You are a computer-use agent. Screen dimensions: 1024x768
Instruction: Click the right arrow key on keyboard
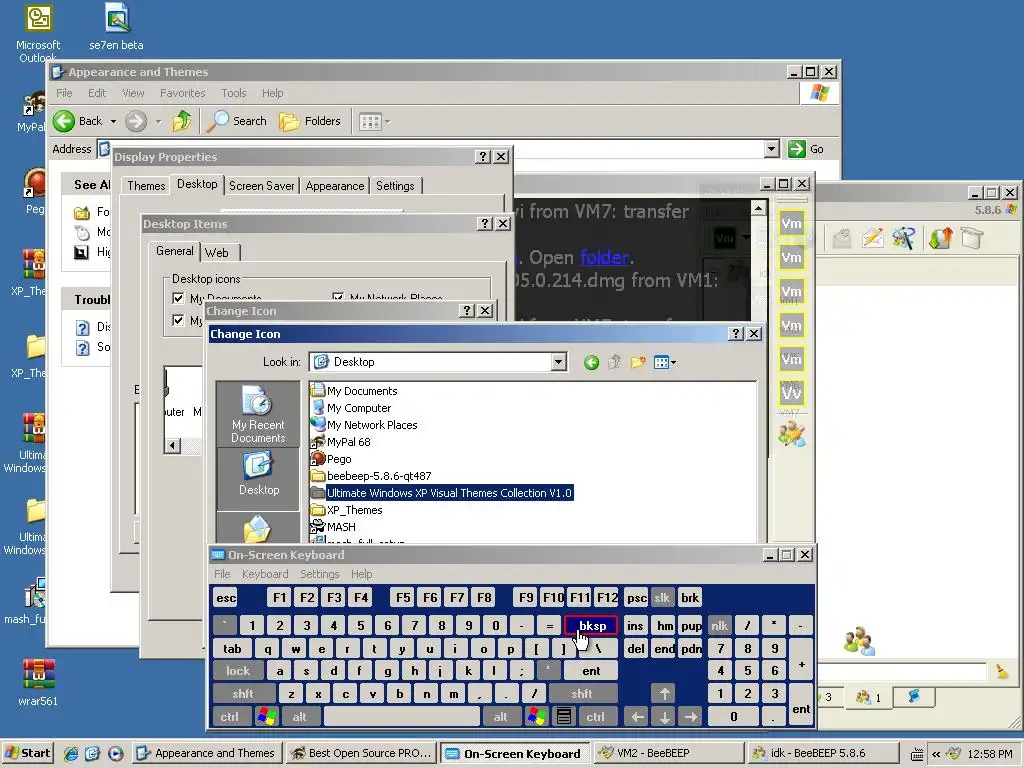point(691,716)
